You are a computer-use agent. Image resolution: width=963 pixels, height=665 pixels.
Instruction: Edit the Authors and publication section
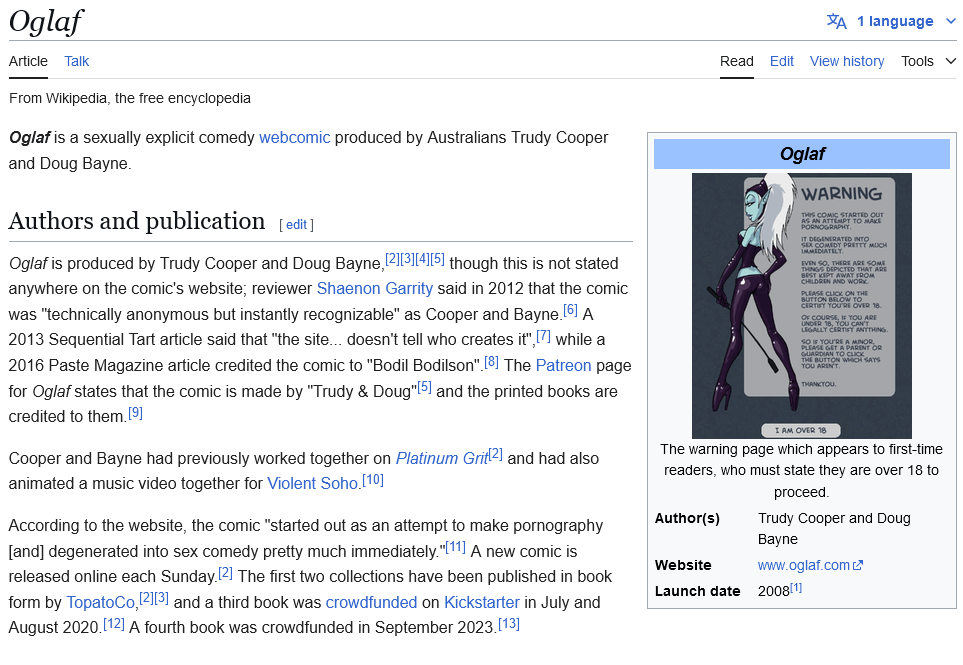(296, 225)
